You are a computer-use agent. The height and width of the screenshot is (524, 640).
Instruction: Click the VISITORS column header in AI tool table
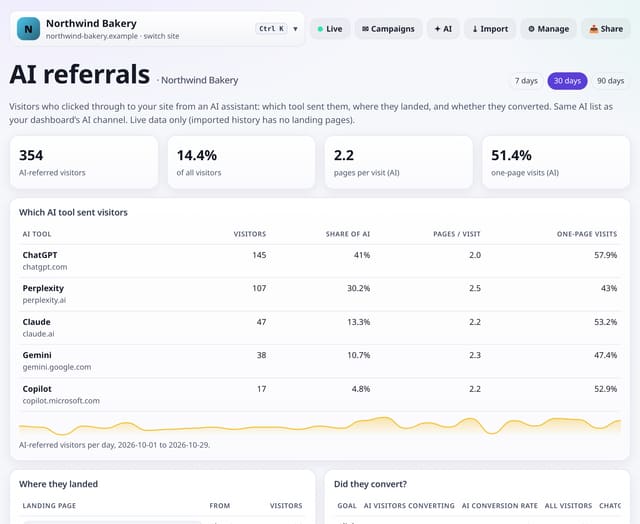250,234
